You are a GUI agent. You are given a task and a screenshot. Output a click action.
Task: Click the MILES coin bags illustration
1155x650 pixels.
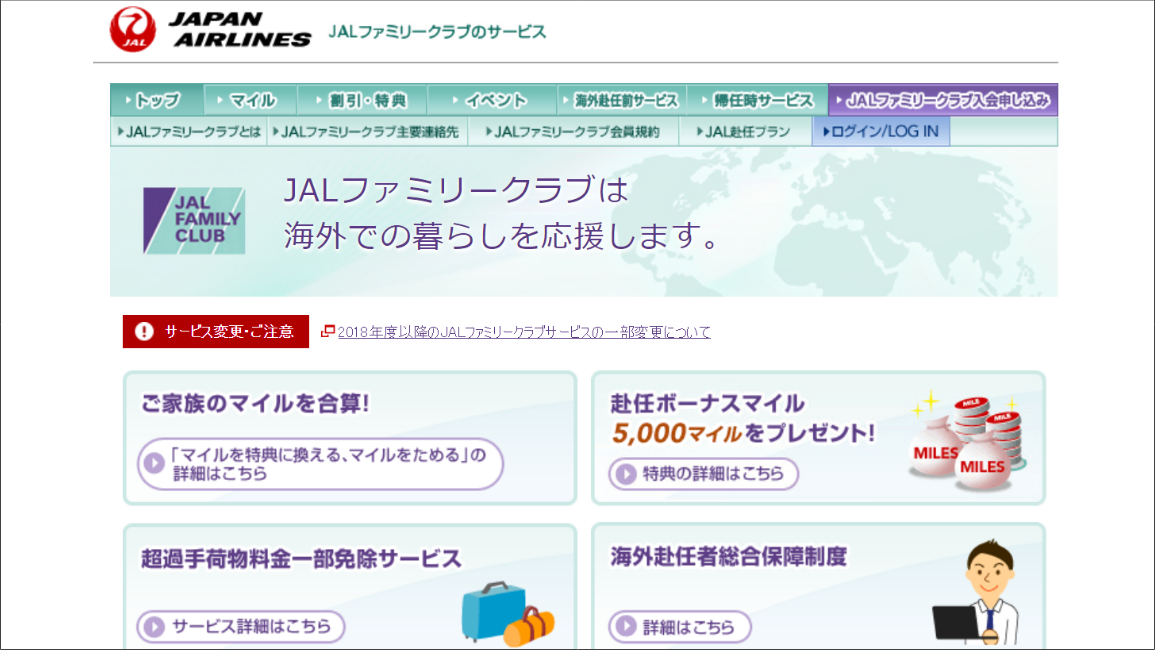pos(967,441)
